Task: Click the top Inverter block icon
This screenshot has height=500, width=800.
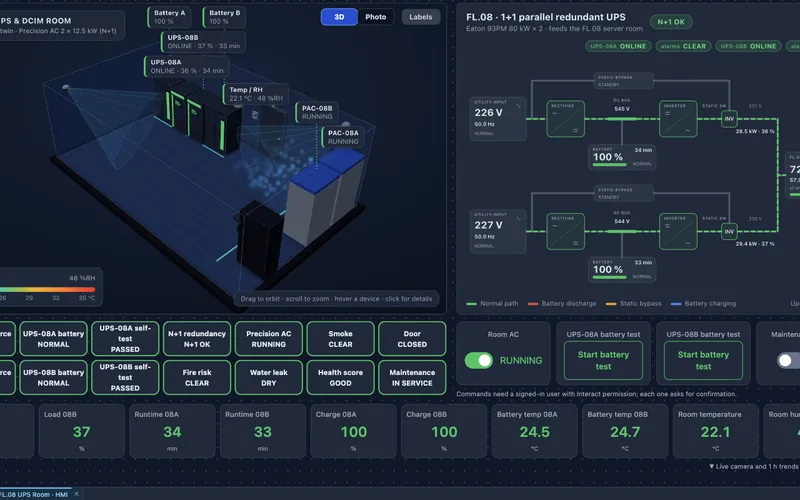Action: point(678,119)
